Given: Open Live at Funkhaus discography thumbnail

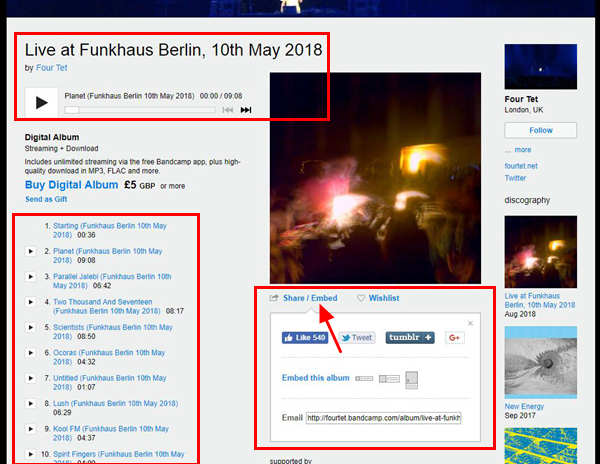Looking at the screenshot, I should [541, 252].
